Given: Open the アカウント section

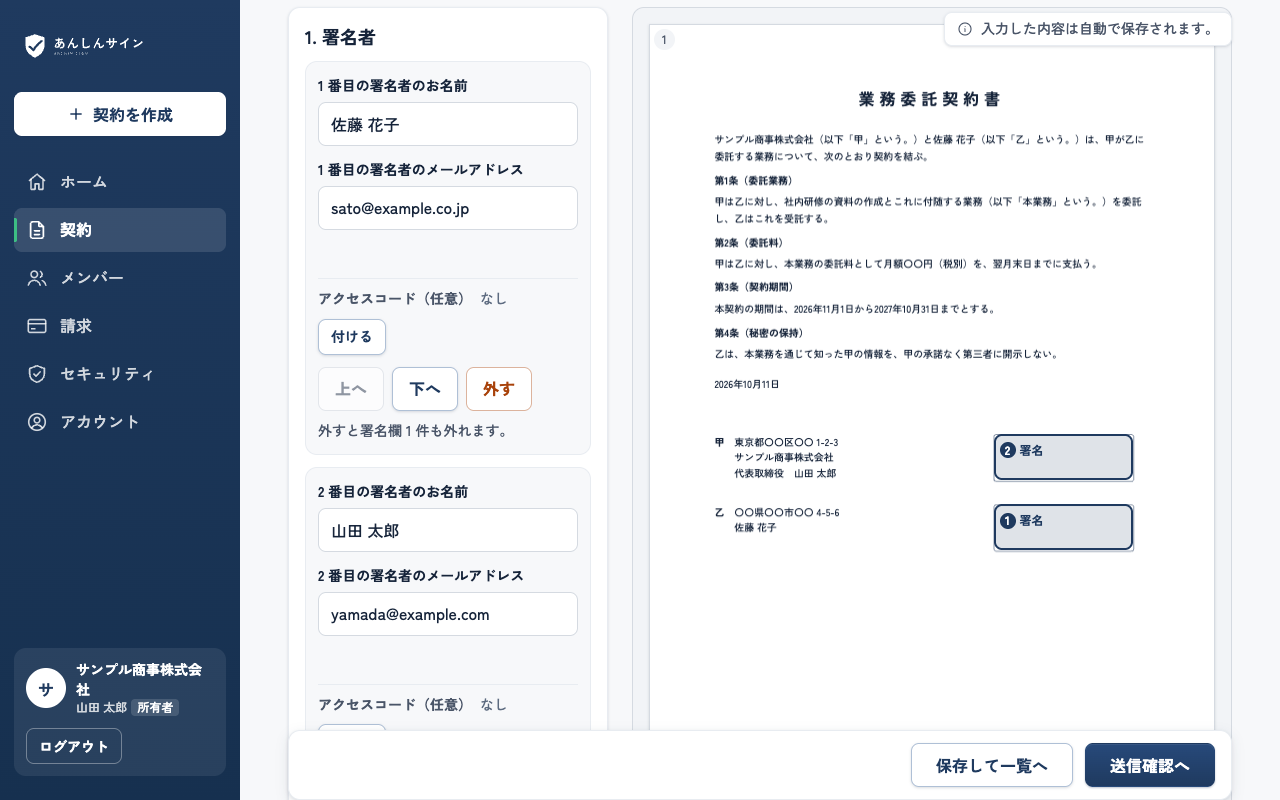Looking at the screenshot, I should [120, 422].
